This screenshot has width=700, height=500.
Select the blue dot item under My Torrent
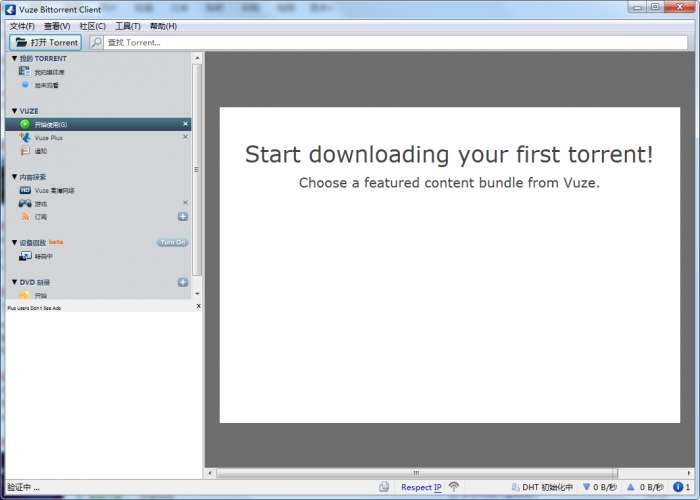[25, 85]
